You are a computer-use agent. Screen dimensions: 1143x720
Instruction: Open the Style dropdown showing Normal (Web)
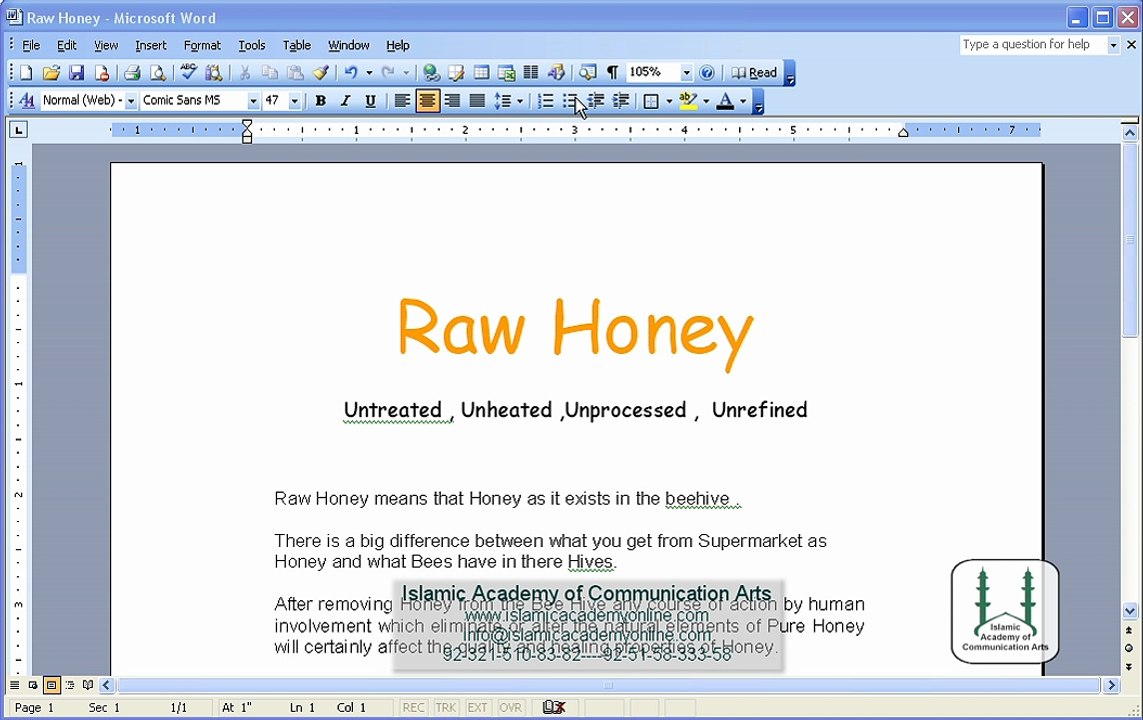[x=130, y=101]
